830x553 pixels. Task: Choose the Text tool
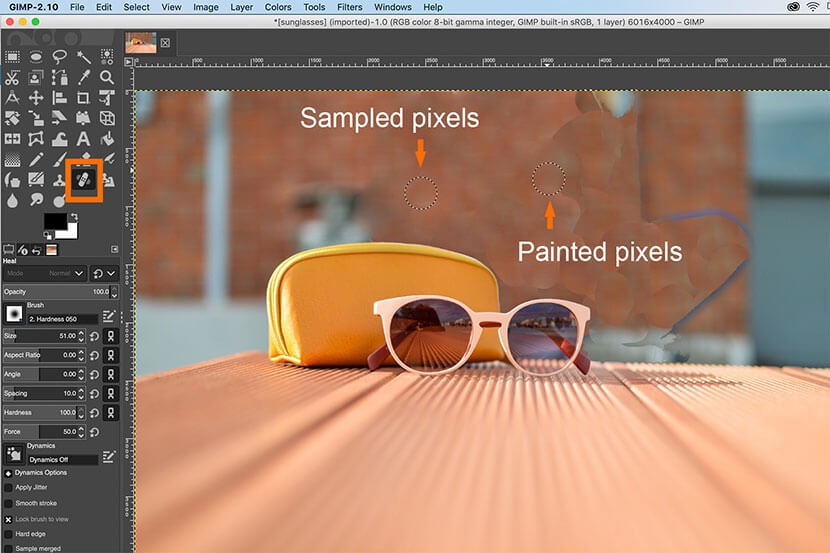pyautogui.click(x=83, y=139)
